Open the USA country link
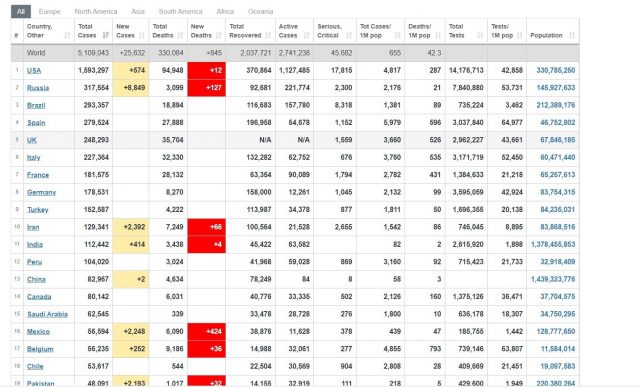The width and height of the screenshot is (640, 387). click(34, 71)
